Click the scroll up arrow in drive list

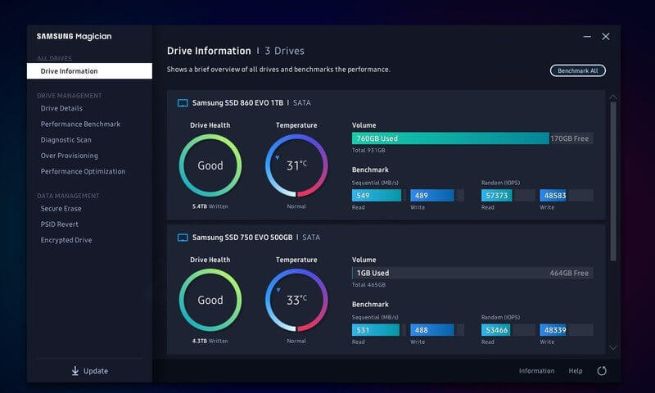613,98
